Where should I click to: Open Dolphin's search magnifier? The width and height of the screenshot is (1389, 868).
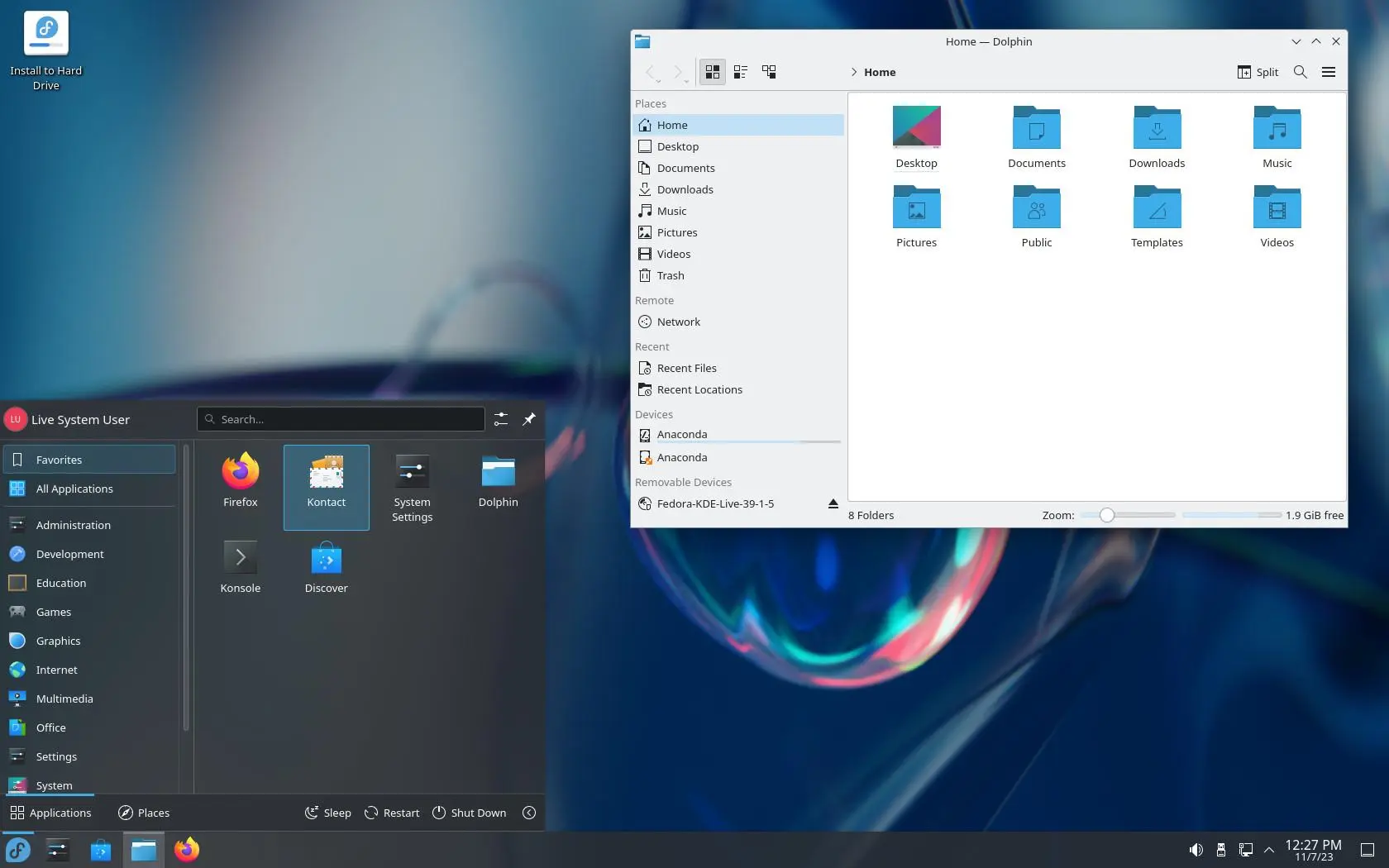click(x=1300, y=72)
